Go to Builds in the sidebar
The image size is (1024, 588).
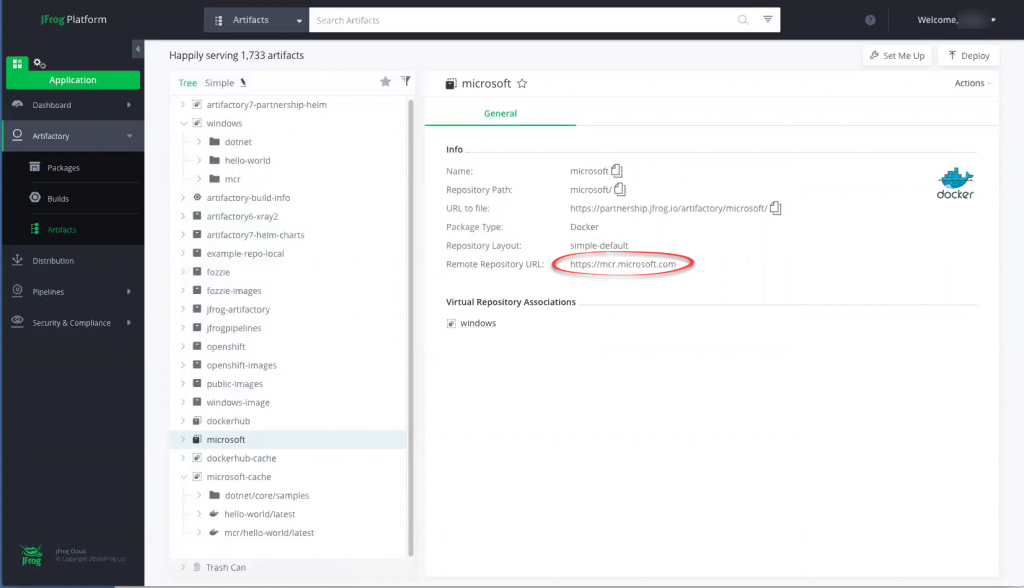click(58, 199)
